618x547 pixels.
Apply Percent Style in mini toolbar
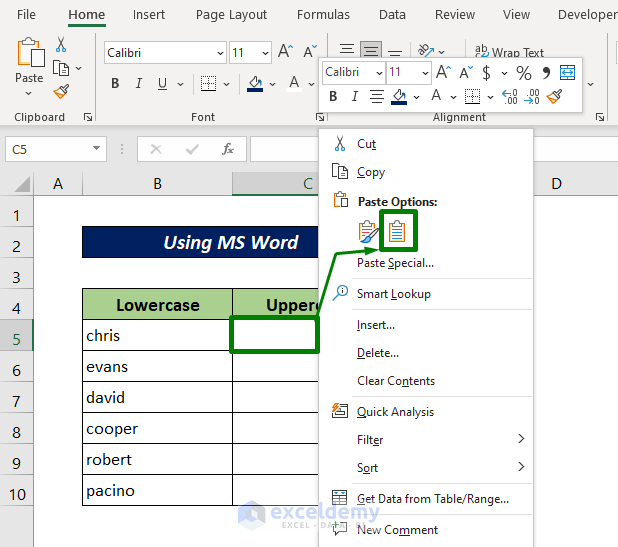[x=523, y=73]
